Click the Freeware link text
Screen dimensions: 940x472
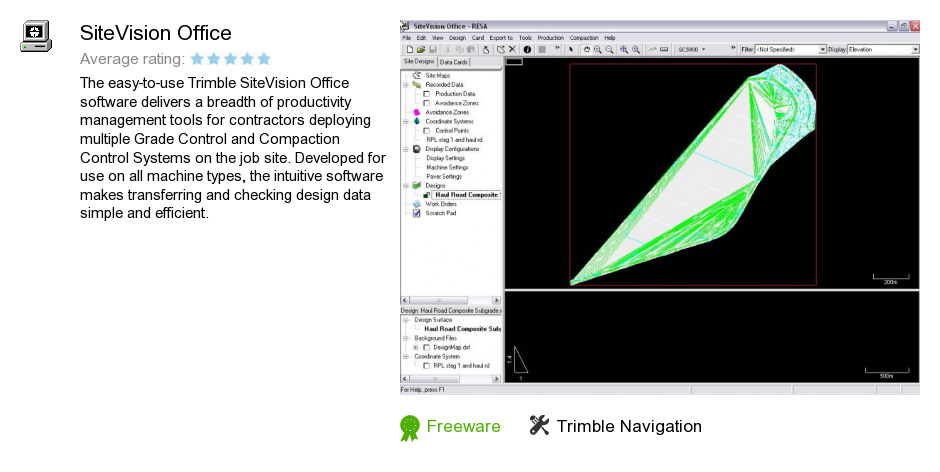click(463, 426)
